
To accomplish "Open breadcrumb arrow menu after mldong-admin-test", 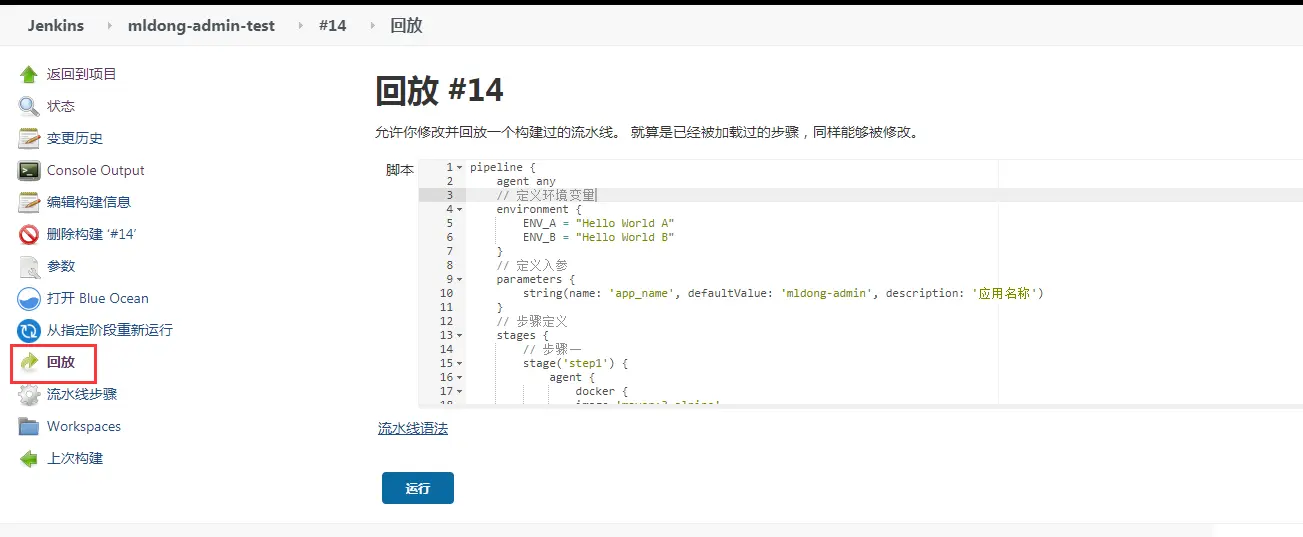I will (300, 25).
